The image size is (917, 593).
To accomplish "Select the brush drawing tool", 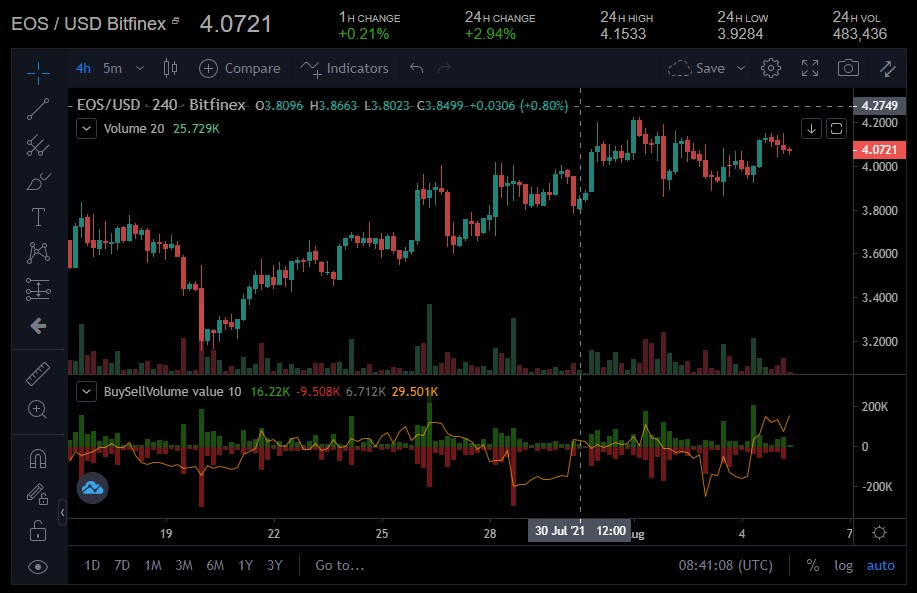I will [38, 182].
